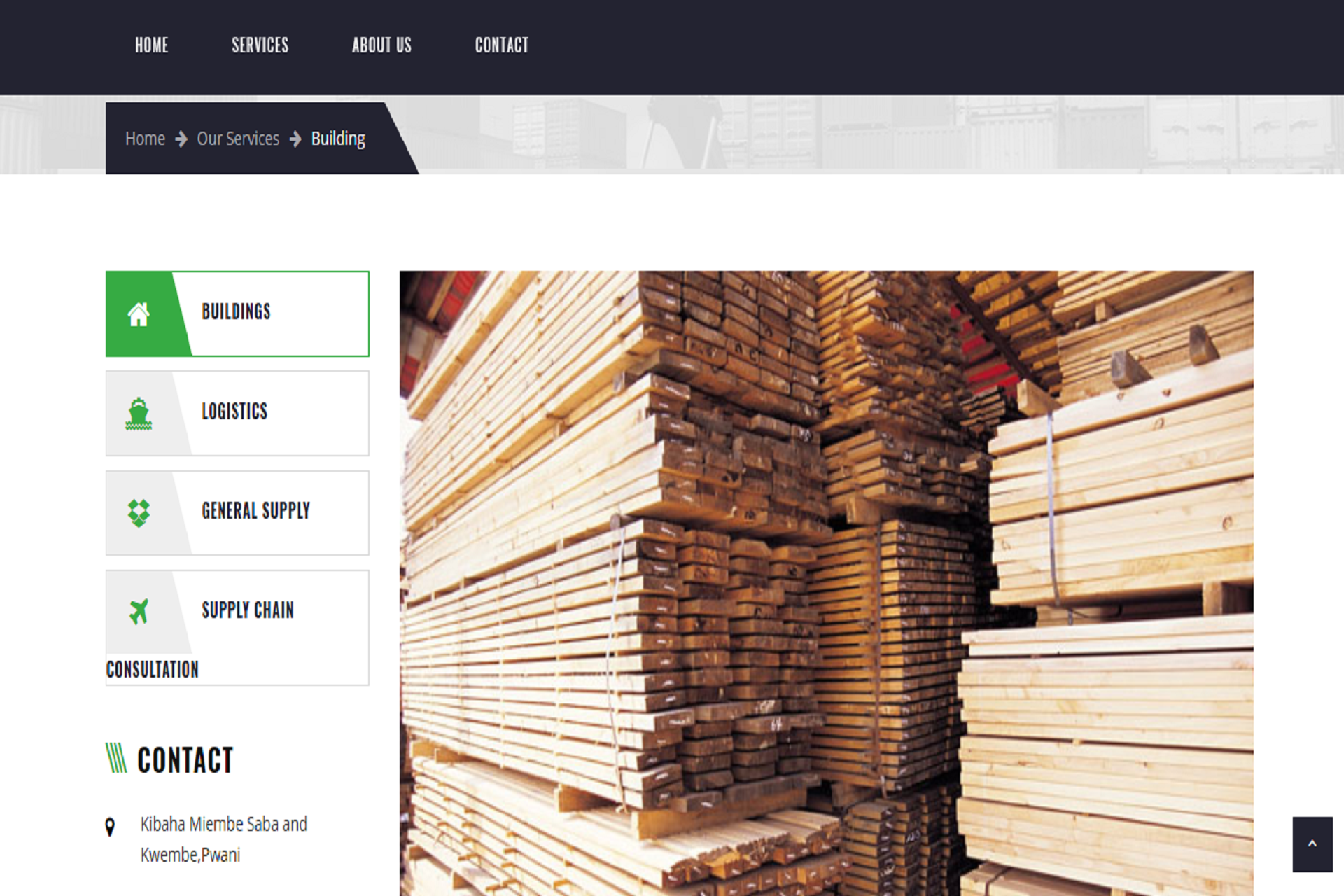Click the arrow after Our Services breadcrumb
Image resolution: width=1344 pixels, height=896 pixels.
tap(295, 139)
